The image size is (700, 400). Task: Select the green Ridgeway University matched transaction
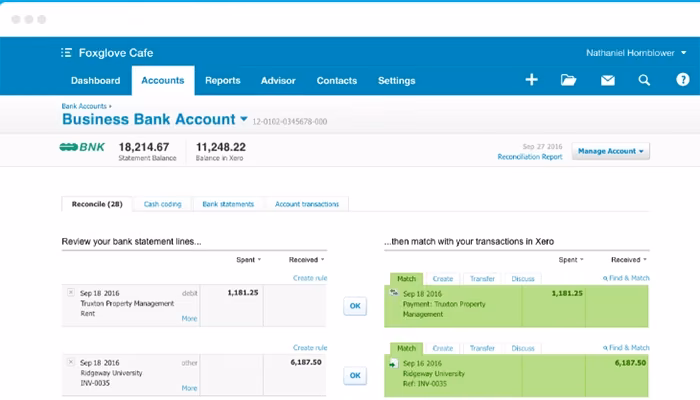[x=516, y=376]
